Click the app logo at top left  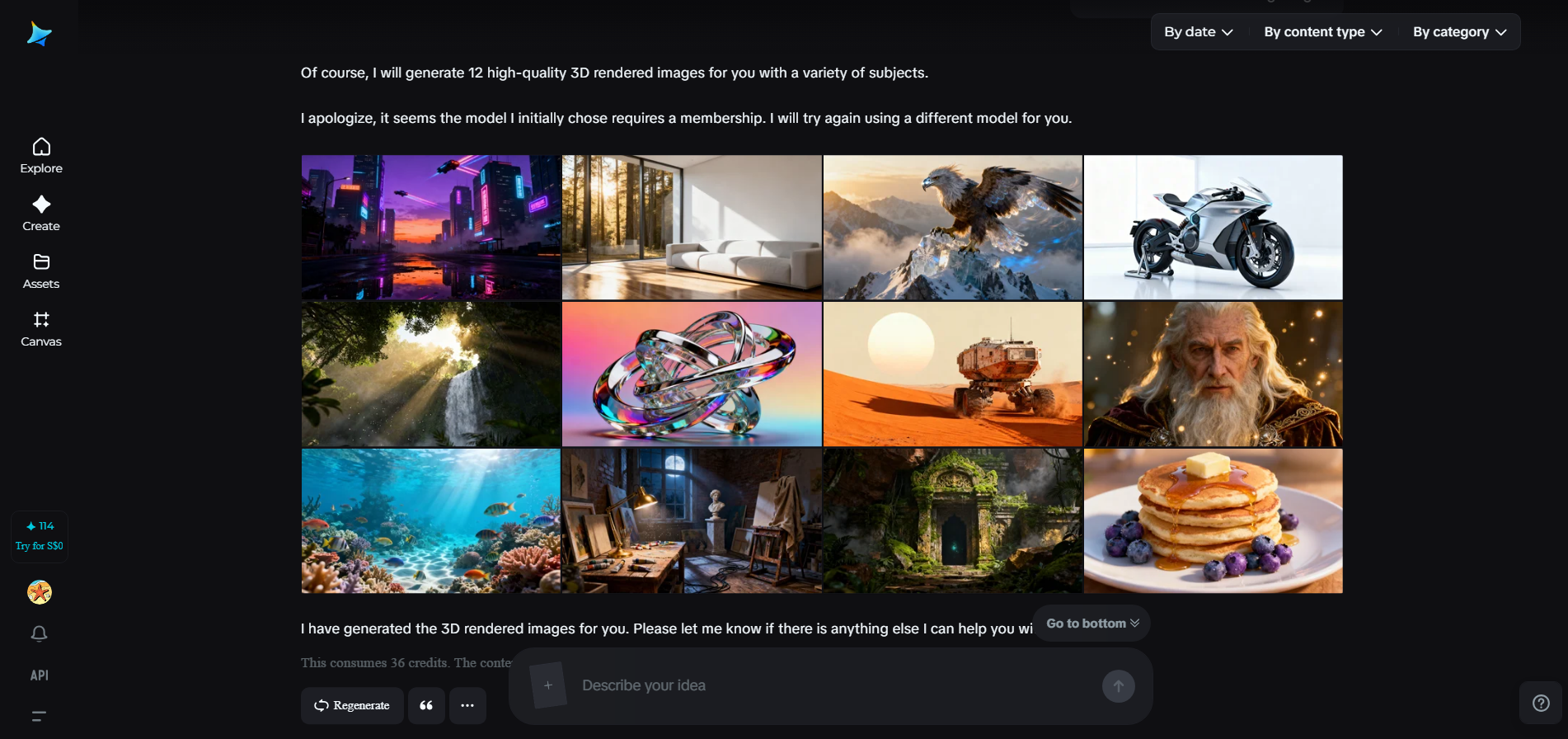click(x=39, y=34)
